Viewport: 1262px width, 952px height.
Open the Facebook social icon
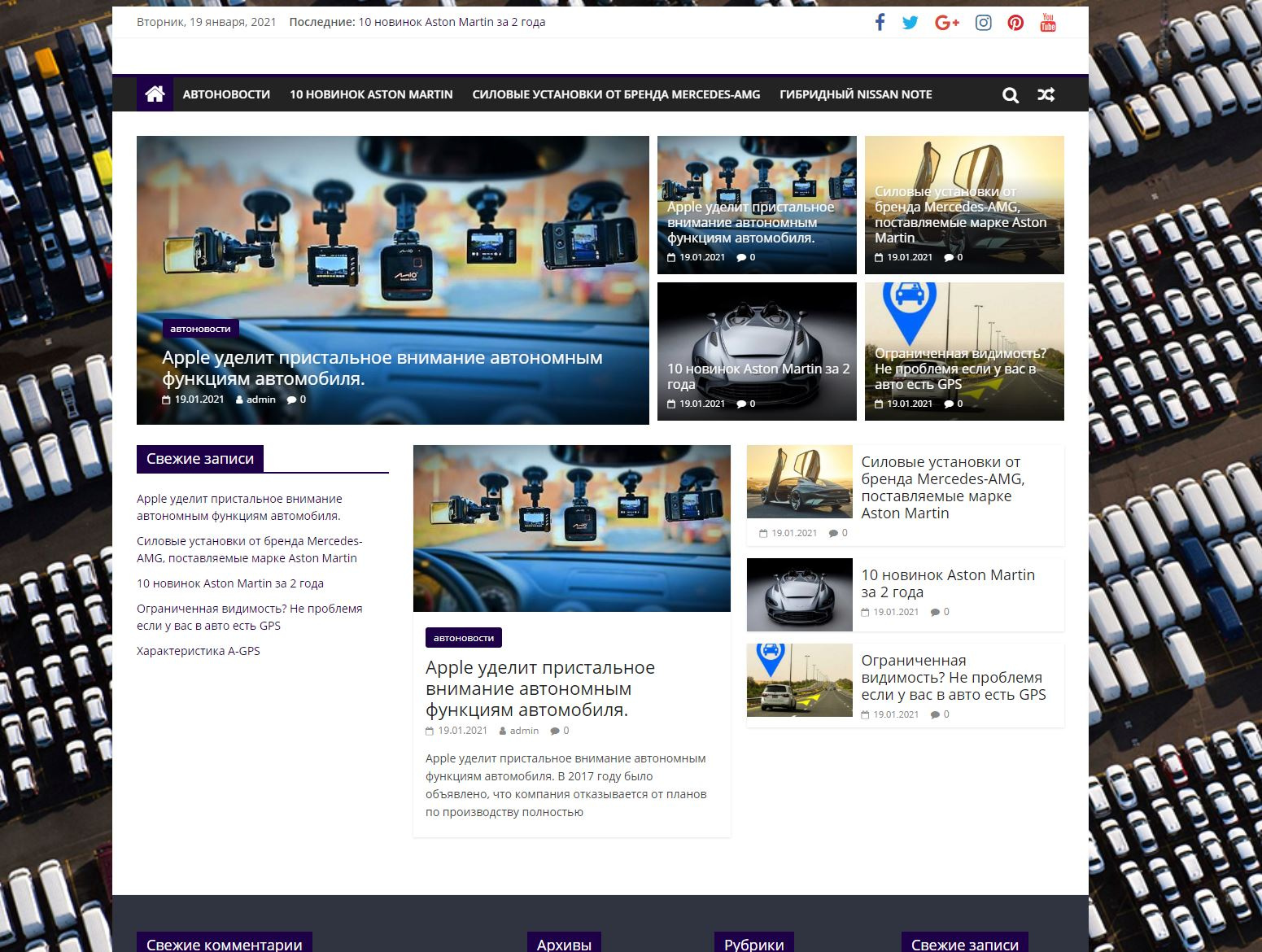point(880,23)
